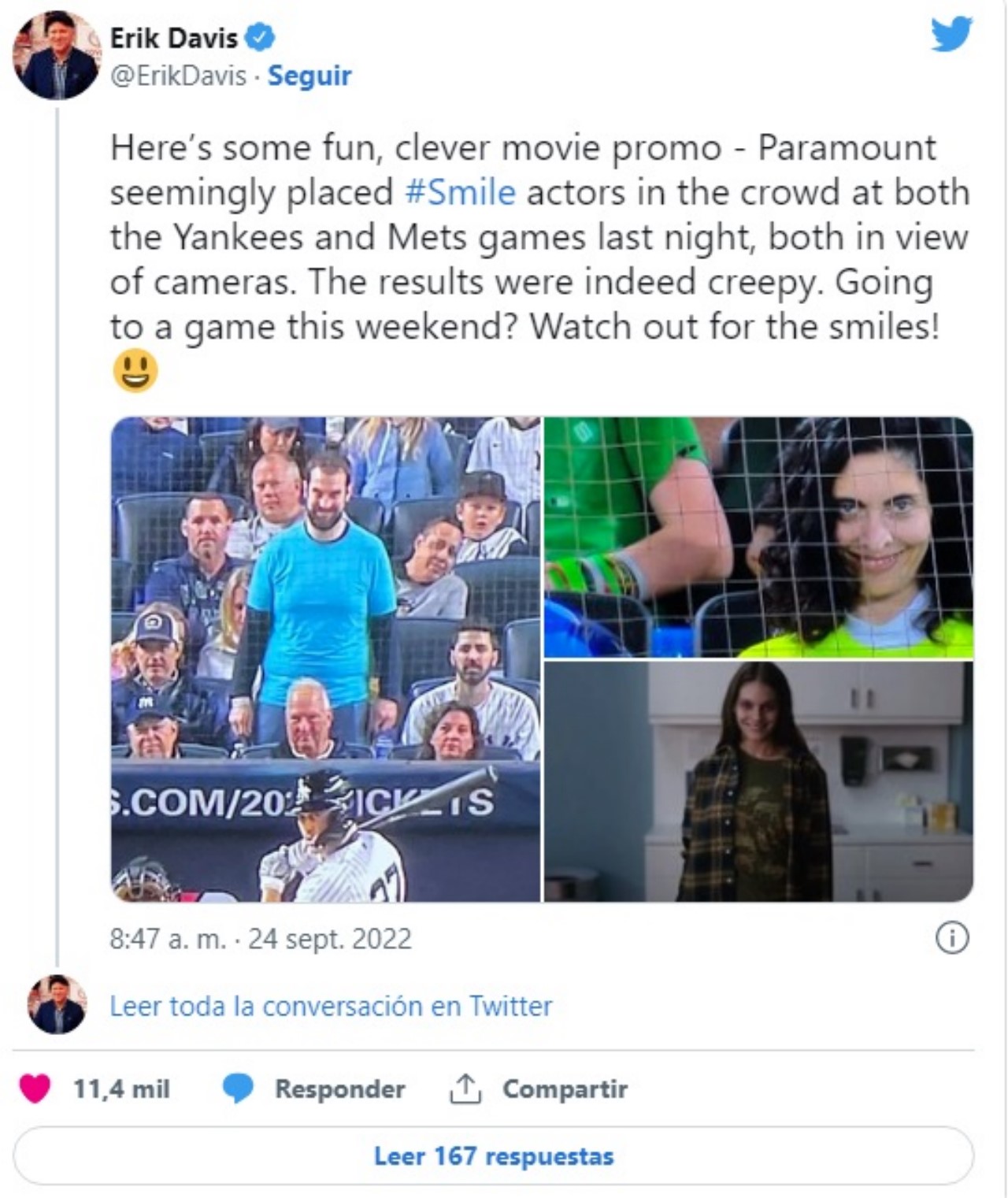Click the share upload arrow icon
This screenshot has width=1008, height=1198.
(x=465, y=1089)
